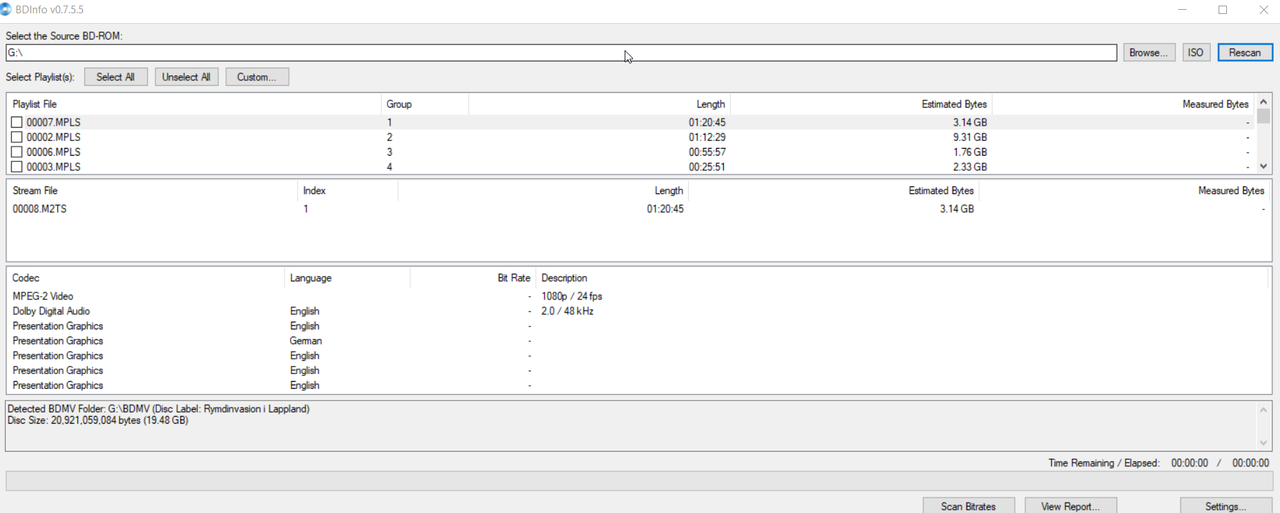The width and height of the screenshot is (1280, 513).
Task: Click the ISO button
Action: [1195, 53]
